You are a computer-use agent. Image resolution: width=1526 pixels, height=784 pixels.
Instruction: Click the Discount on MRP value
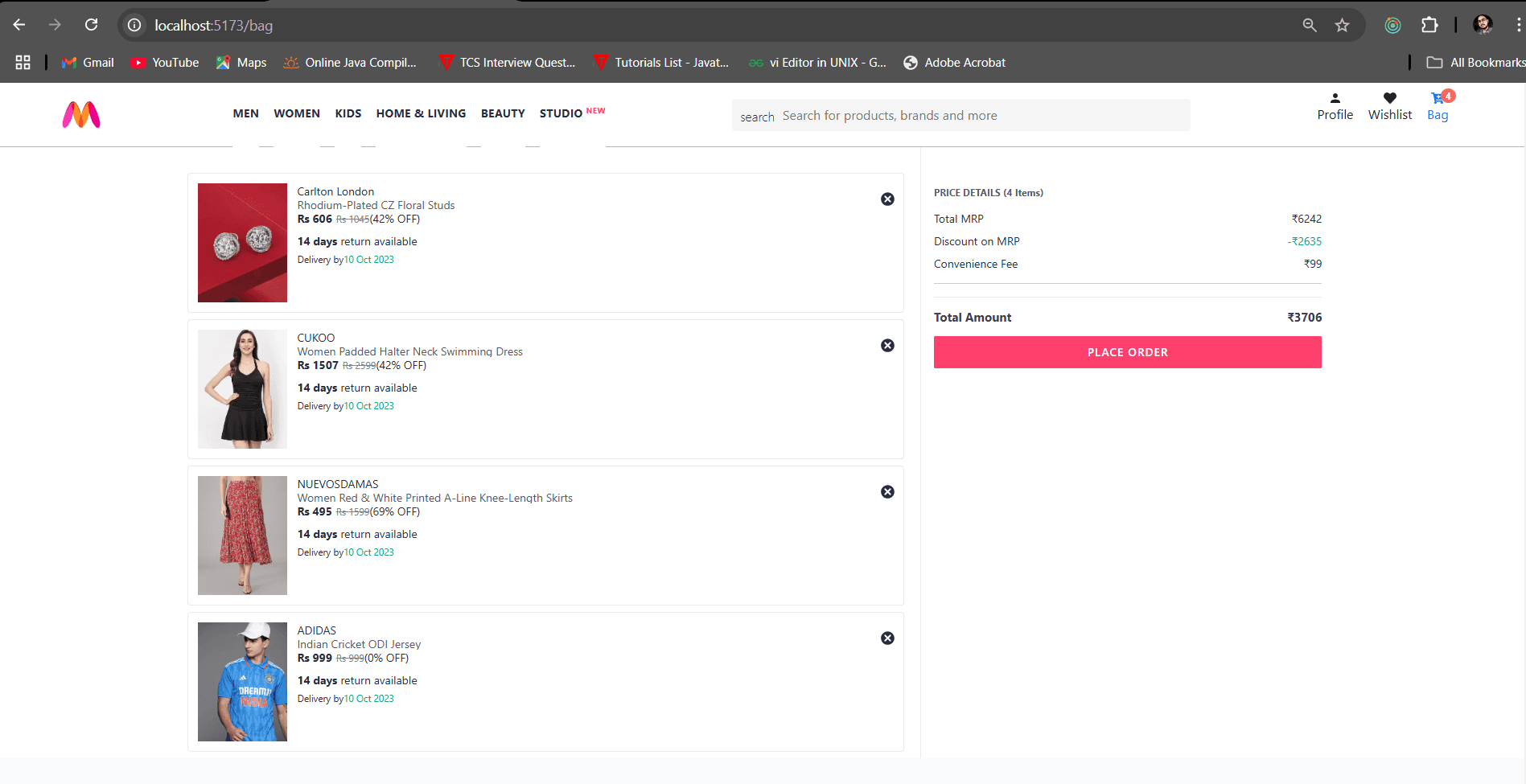pyautogui.click(x=1305, y=241)
